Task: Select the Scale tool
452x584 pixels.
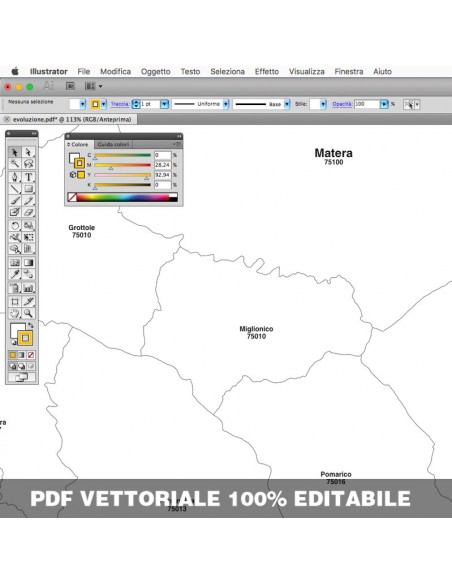Action: tap(28, 225)
